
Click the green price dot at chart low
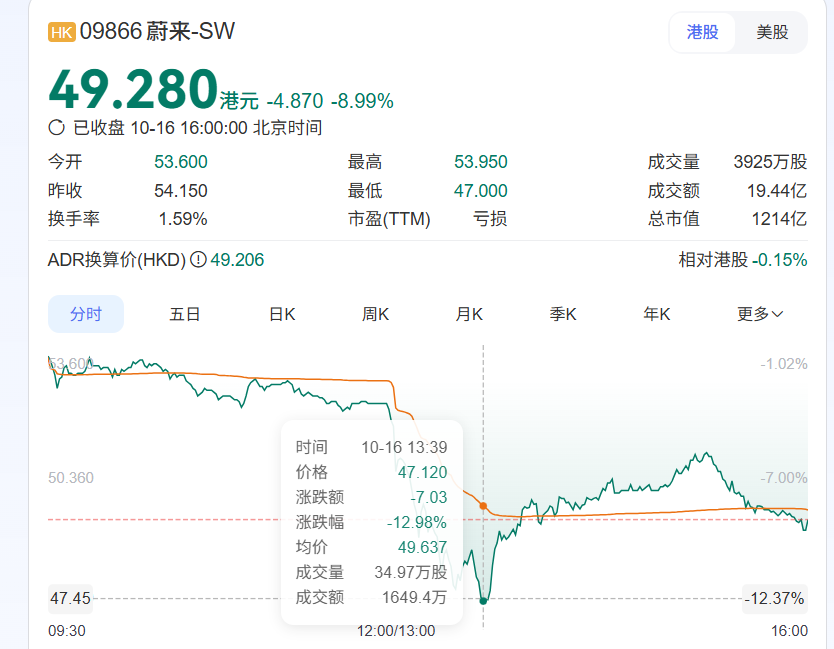point(484,600)
